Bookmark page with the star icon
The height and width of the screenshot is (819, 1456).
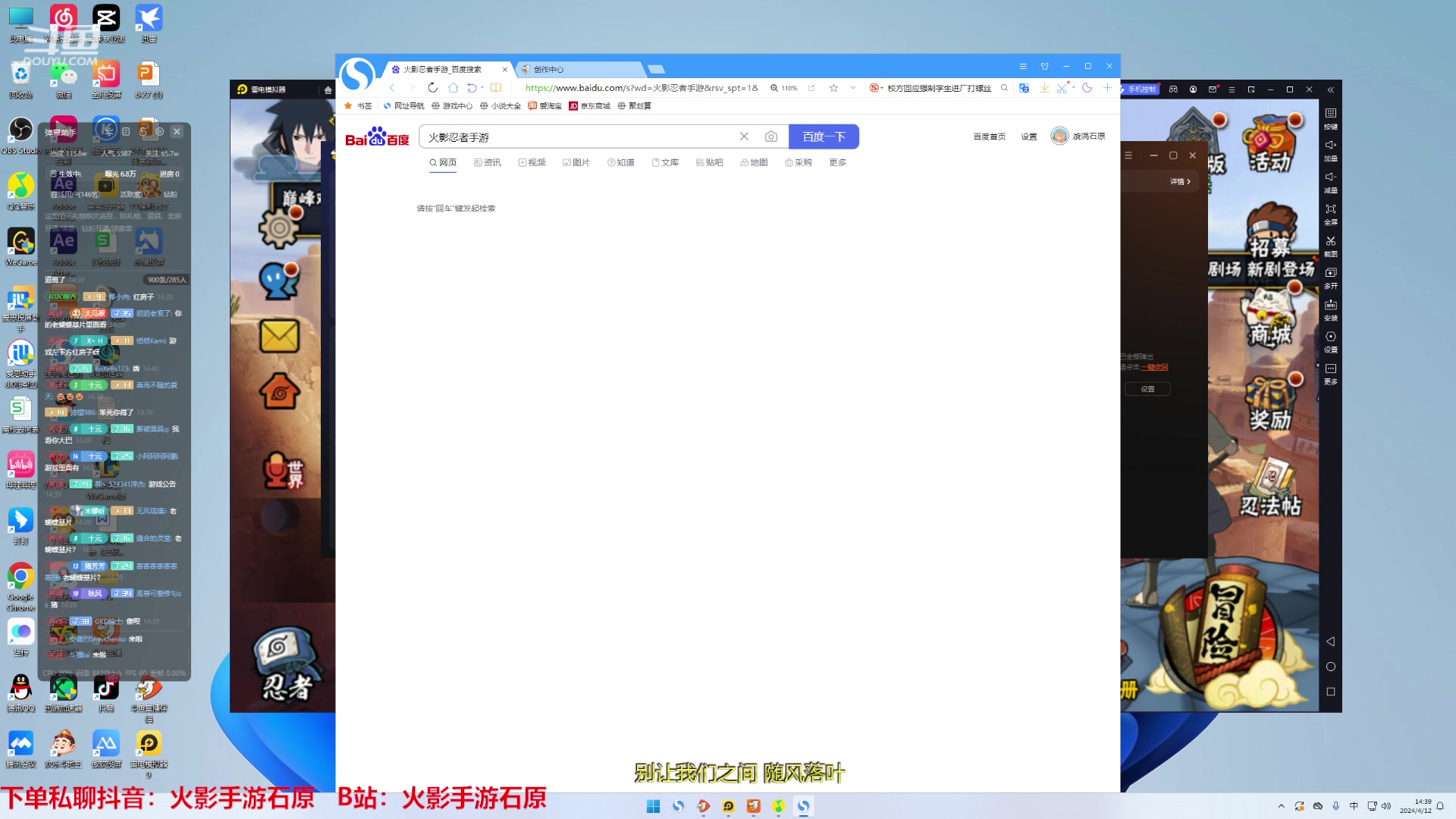pos(833,88)
